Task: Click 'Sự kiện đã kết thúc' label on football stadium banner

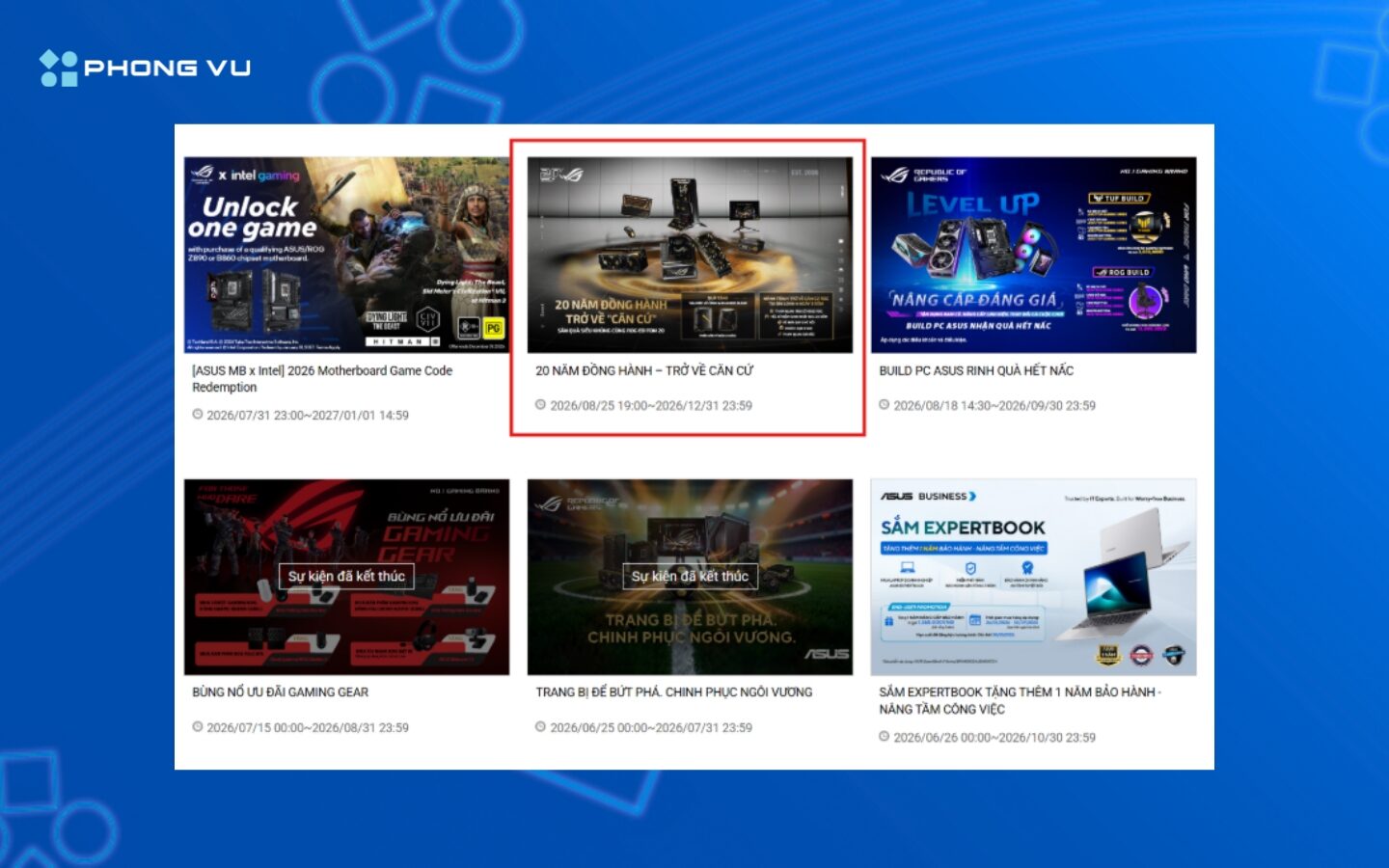Action: [x=690, y=577]
